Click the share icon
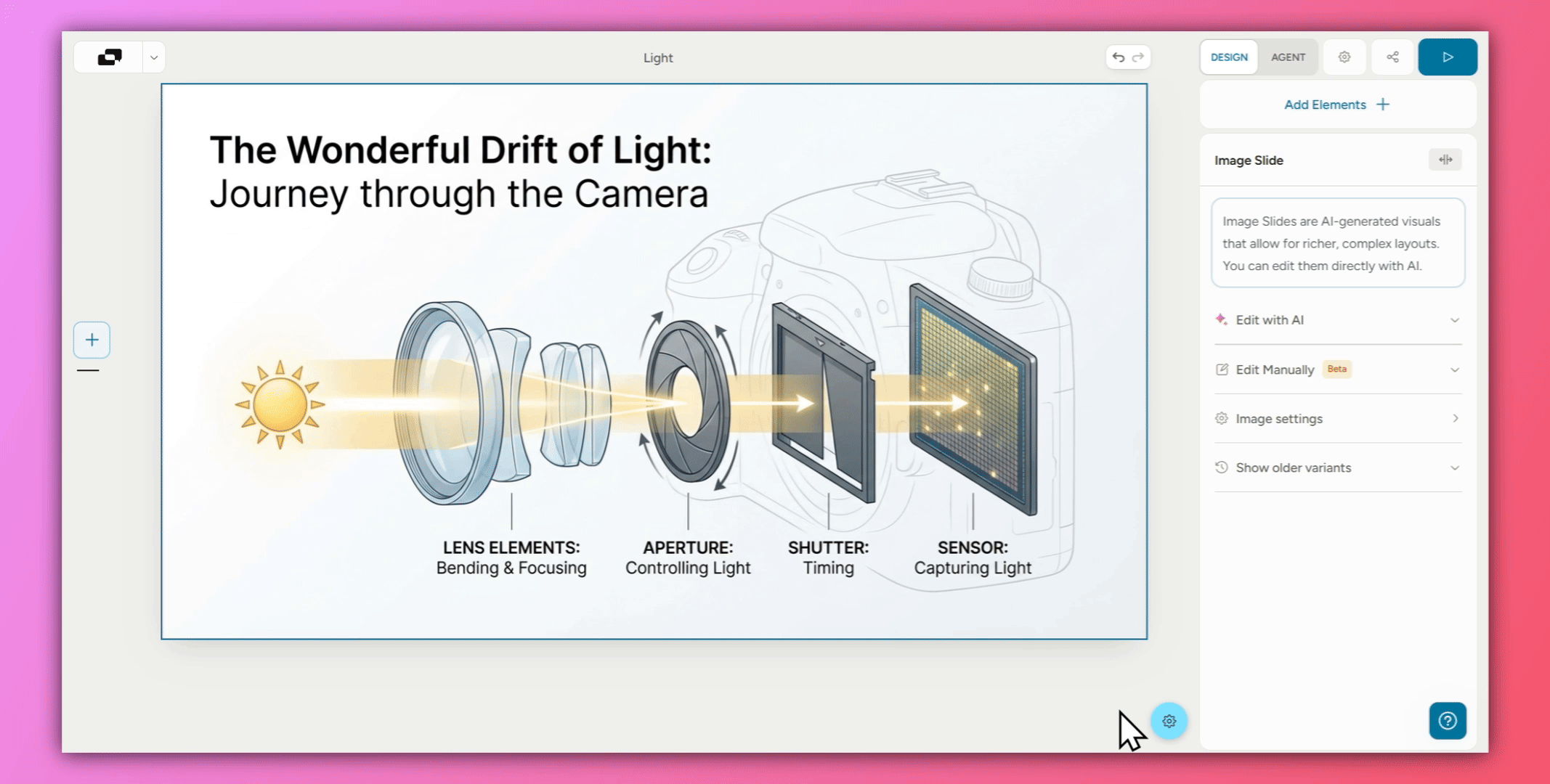1550x784 pixels. 1392,57
